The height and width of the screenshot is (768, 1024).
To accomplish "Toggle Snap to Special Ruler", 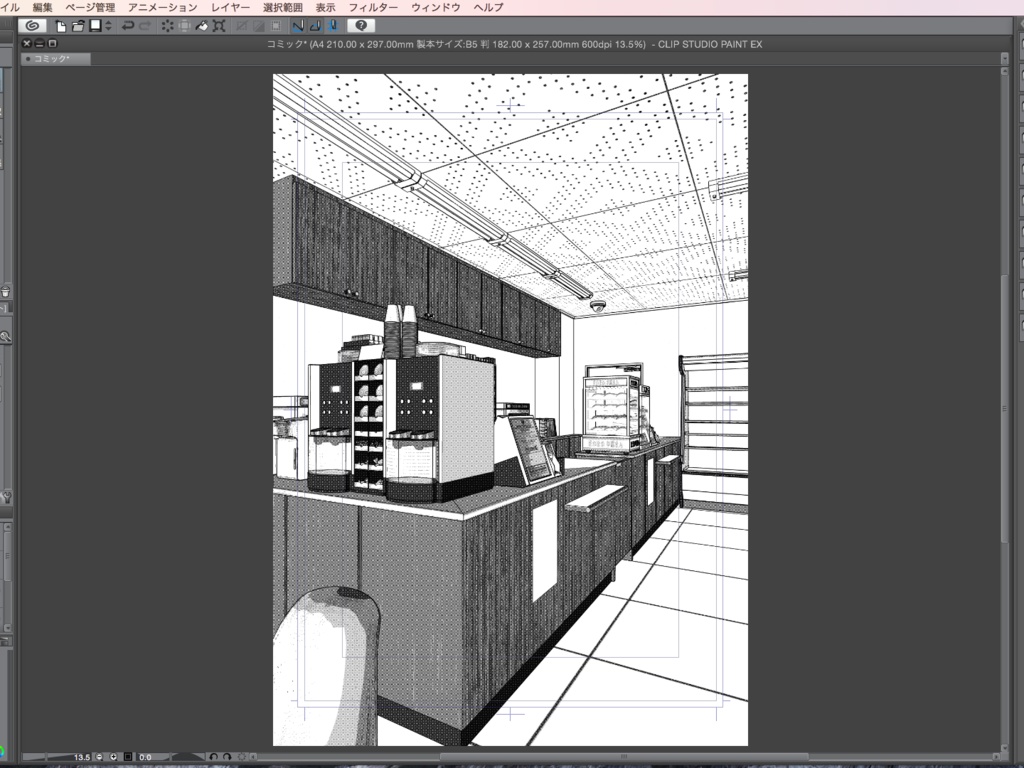I will pyautogui.click(x=315, y=26).
